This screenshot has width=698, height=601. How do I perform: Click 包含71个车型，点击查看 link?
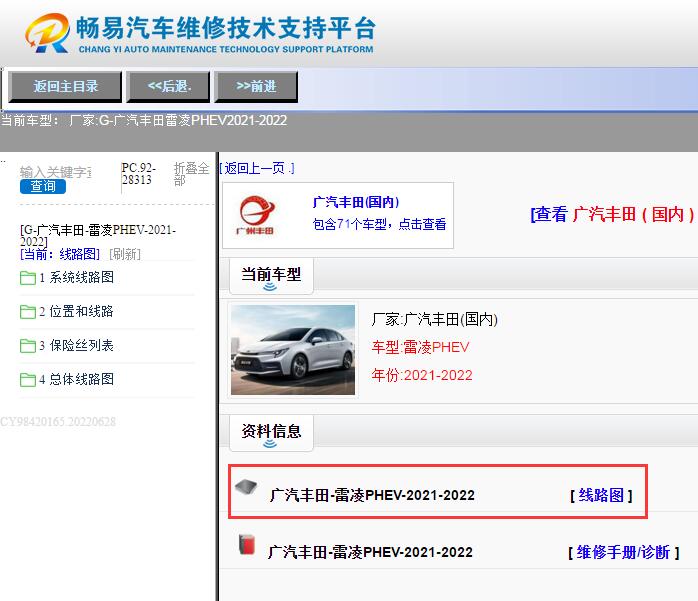pyautogui.click(x=379, y=224)
